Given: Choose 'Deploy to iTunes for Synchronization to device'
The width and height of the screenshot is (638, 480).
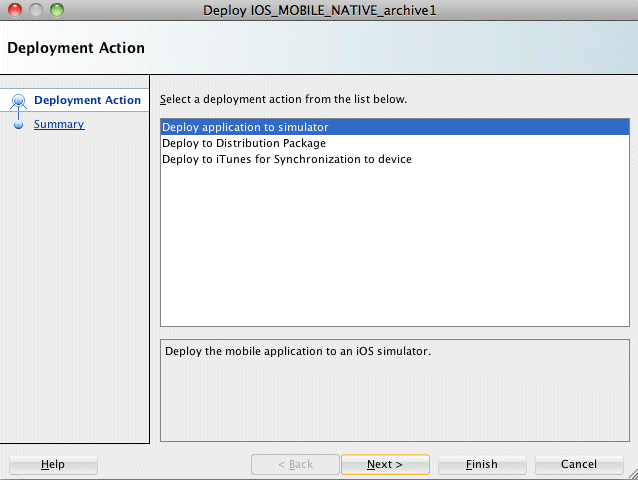Looking at the screenshot, I should [x=395, y=159].
